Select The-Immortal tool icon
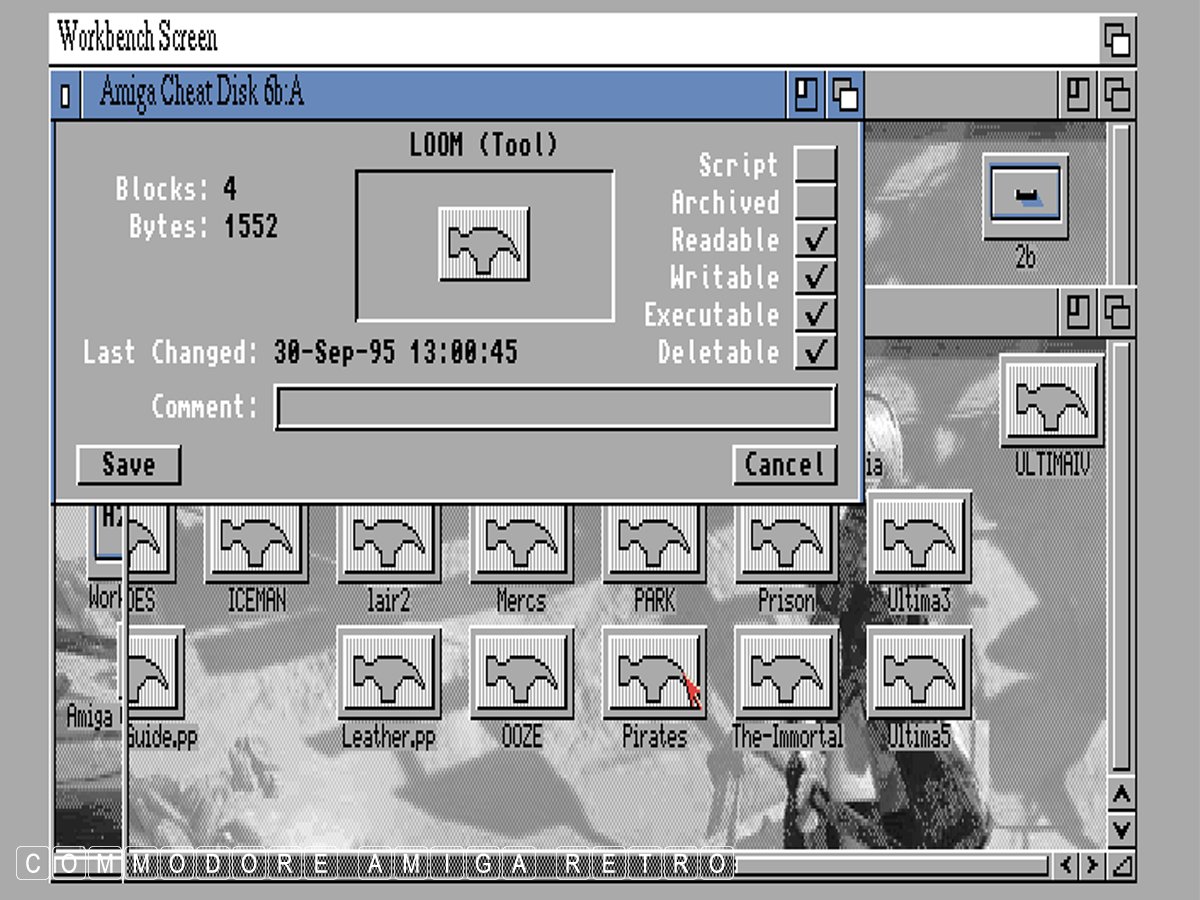The image size is (1200, 900). coord(786,672)
